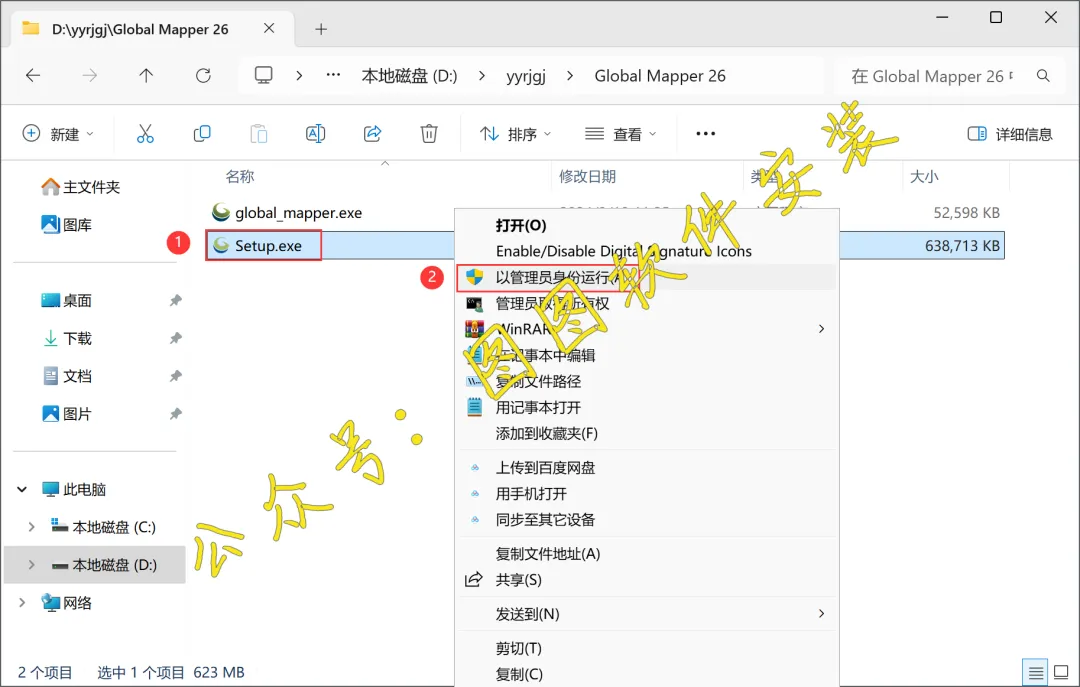Viewport: 1080px width, 687px height.
Task: Show hidden breadcrumb path via ellipsis
Action: 333,75
